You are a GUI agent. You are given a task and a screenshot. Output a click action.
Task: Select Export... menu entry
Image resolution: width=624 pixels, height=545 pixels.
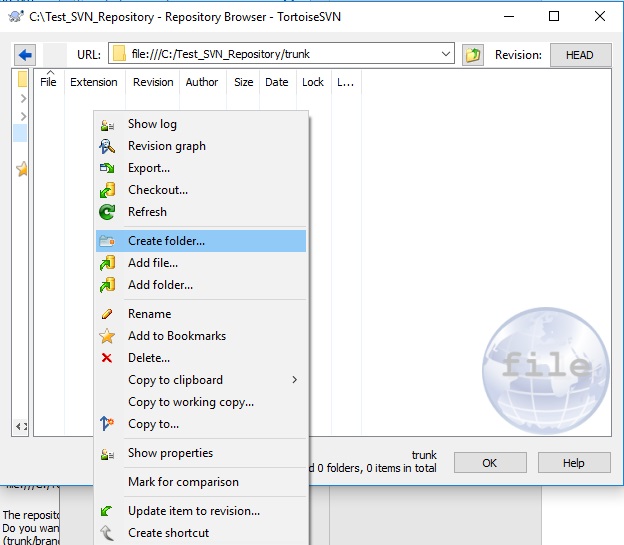201,168
